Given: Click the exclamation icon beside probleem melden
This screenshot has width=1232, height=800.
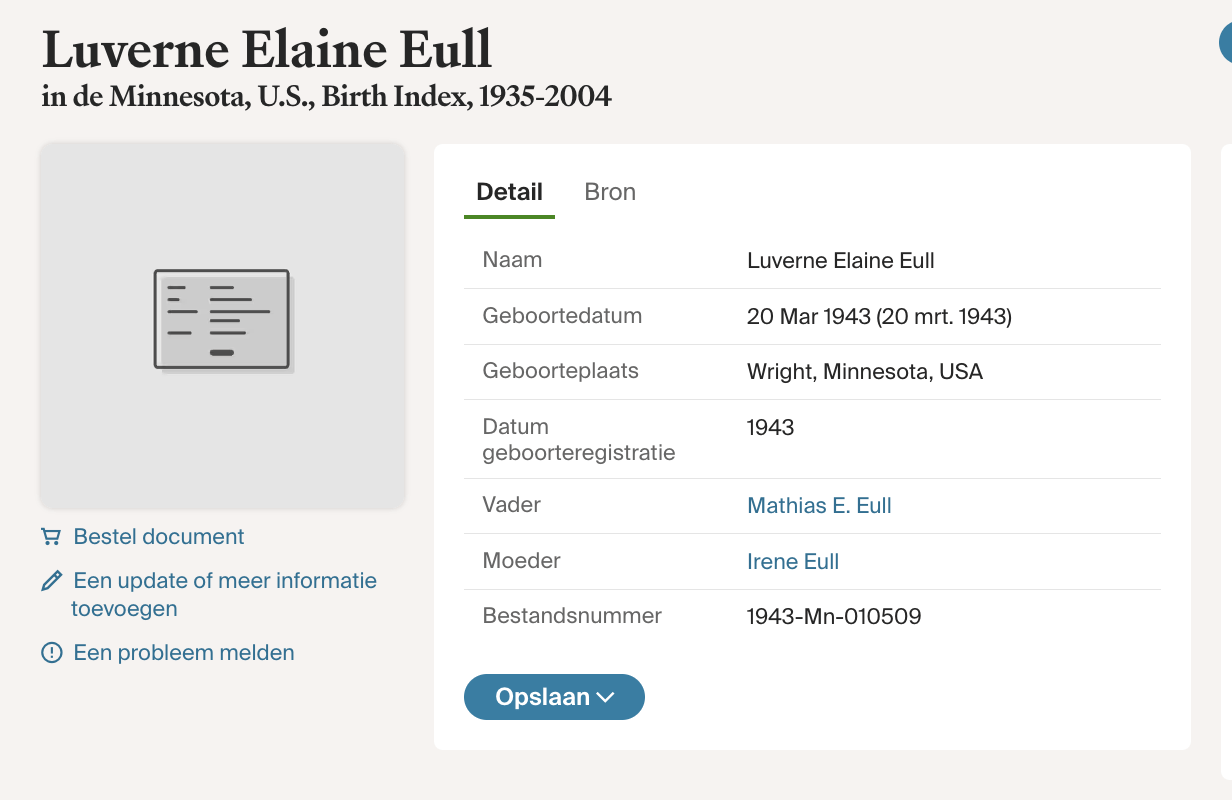Looking at the screenshot, I should click(x=51, y=653).
